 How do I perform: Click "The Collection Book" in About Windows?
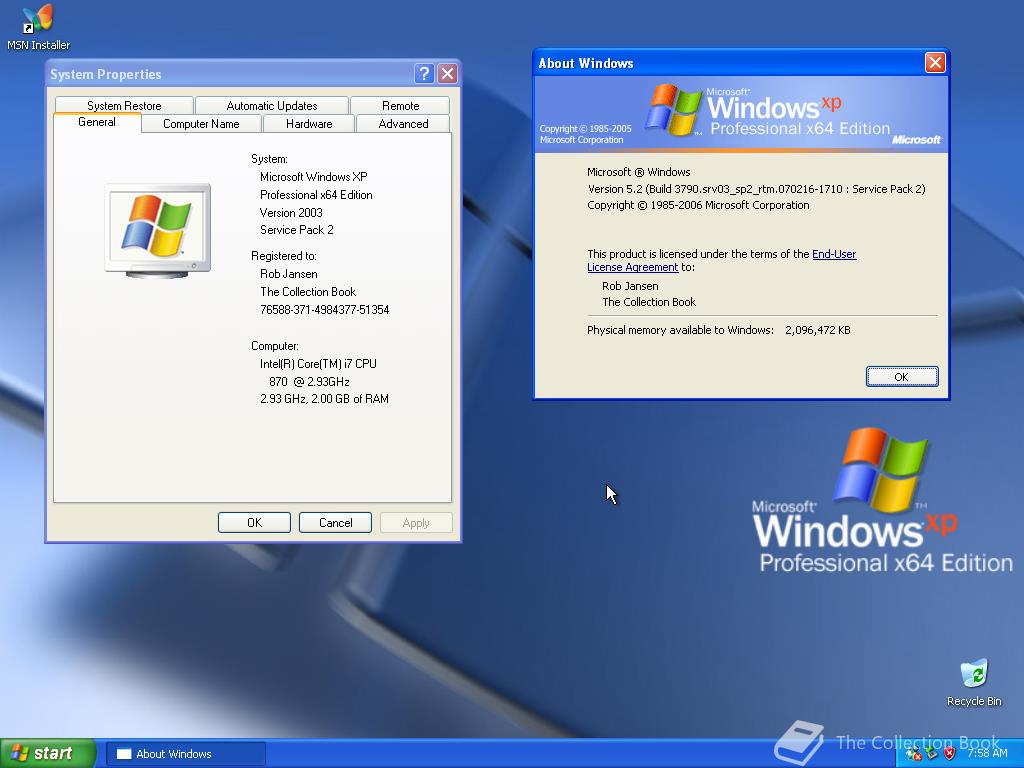point(649,302)
